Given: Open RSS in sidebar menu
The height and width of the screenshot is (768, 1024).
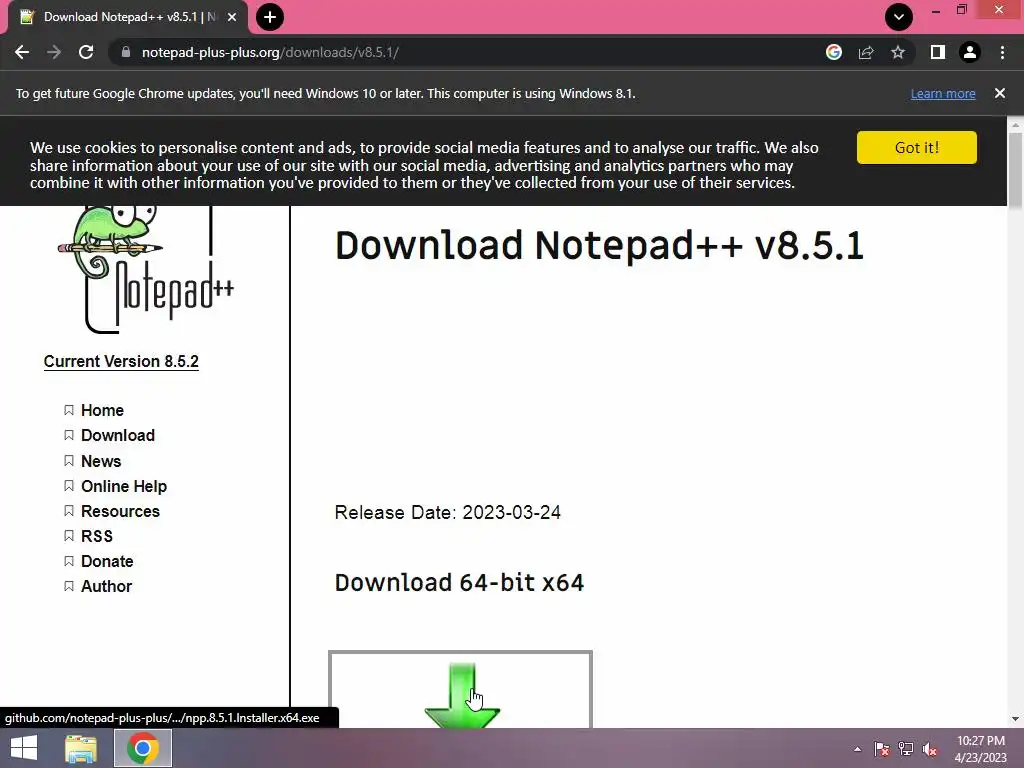Looking at the screenshot, I should tap(97, 536).
